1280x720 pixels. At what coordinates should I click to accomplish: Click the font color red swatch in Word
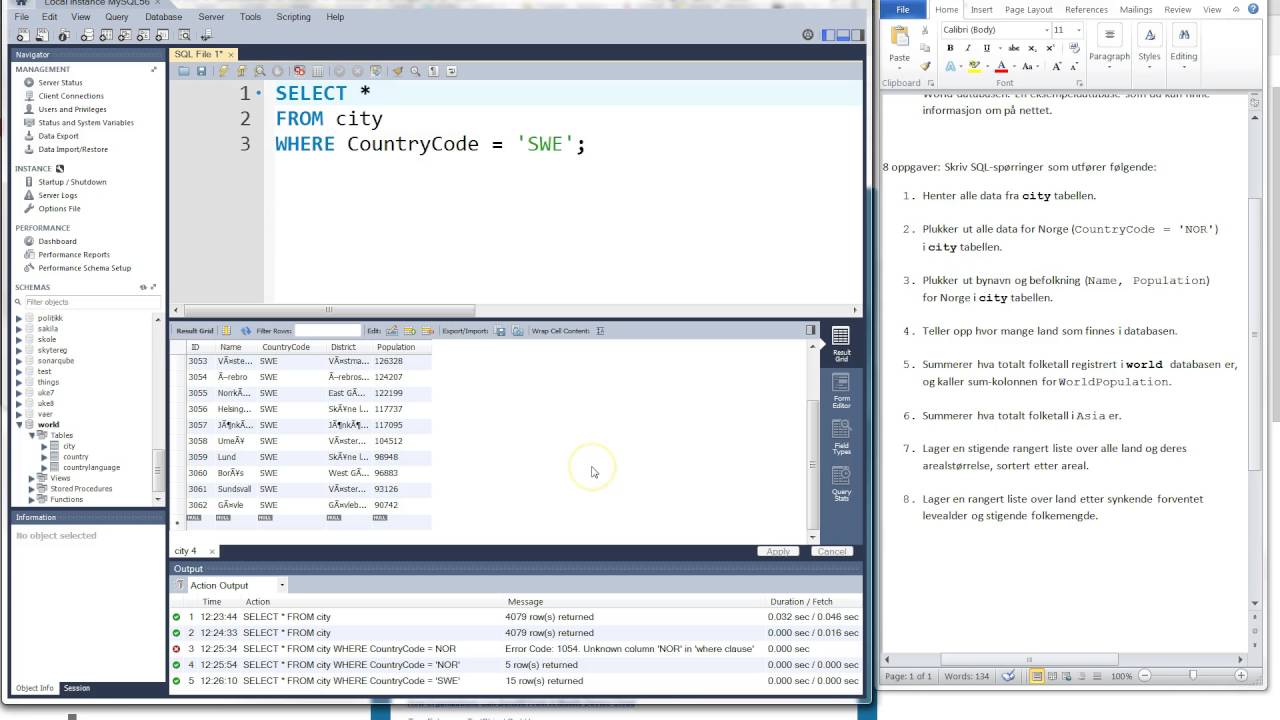coord(1001,66)
